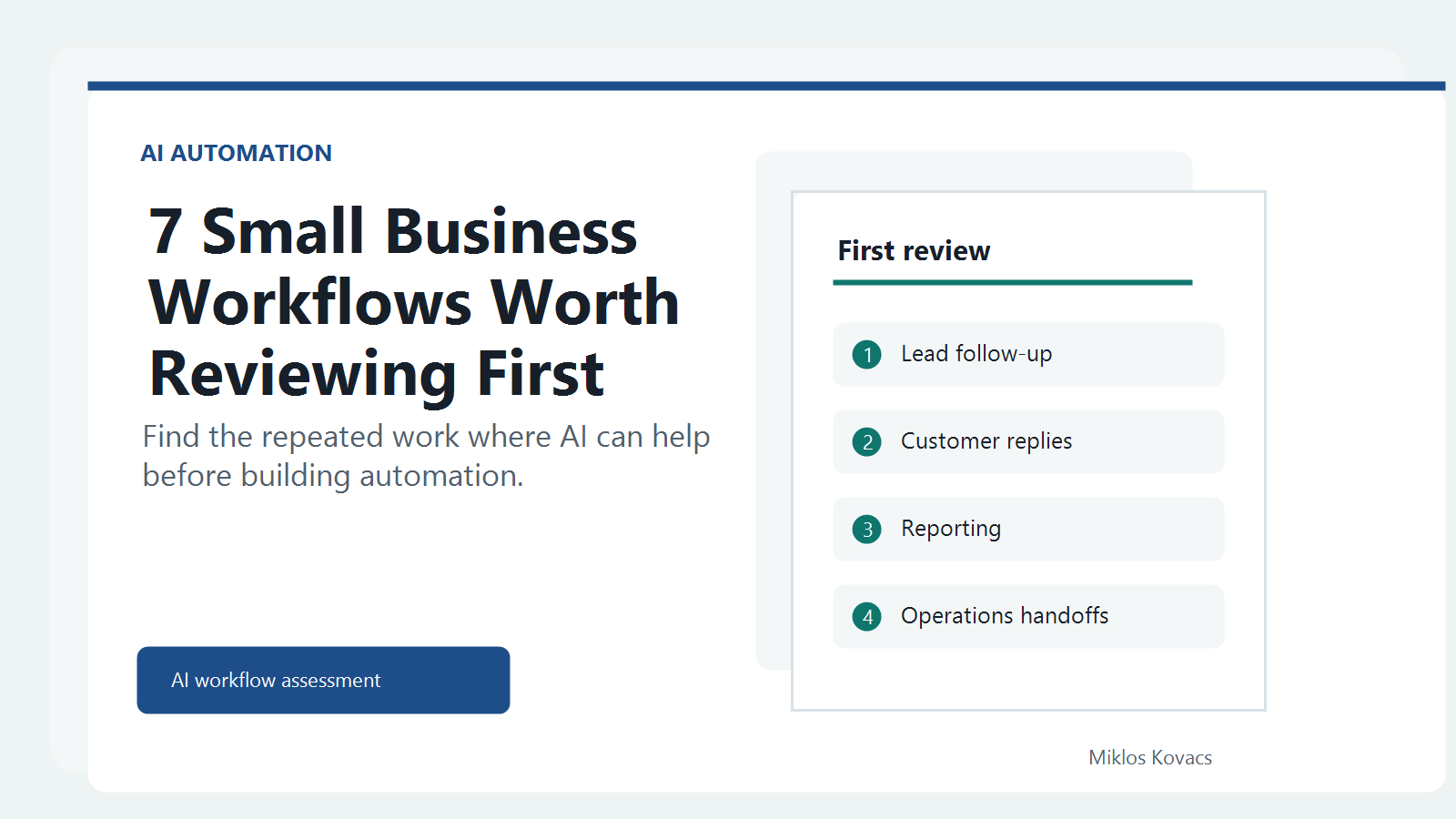Click the author name Miklos Kovacs
The image size is (1456, 819).
[1150, 757]
